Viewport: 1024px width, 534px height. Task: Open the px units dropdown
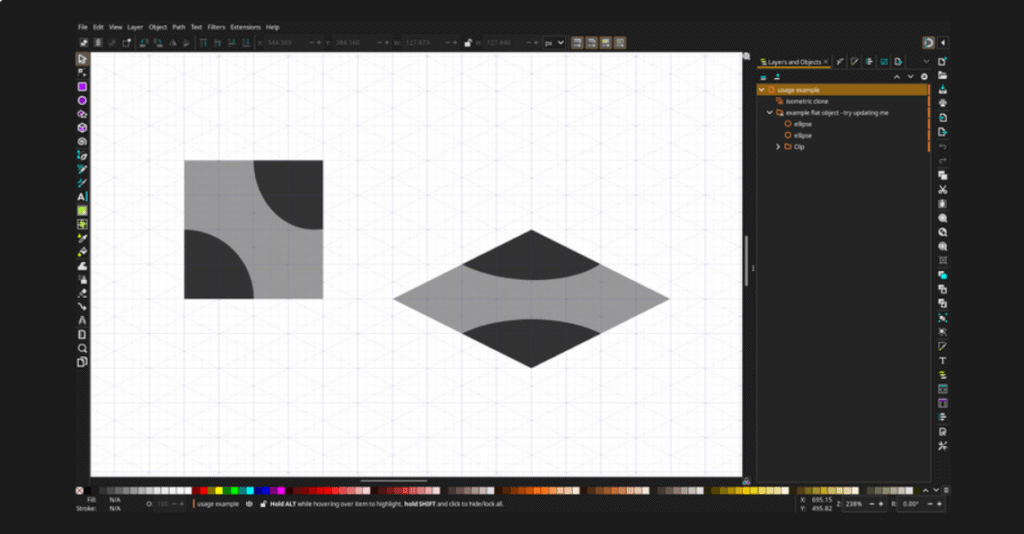554,43
